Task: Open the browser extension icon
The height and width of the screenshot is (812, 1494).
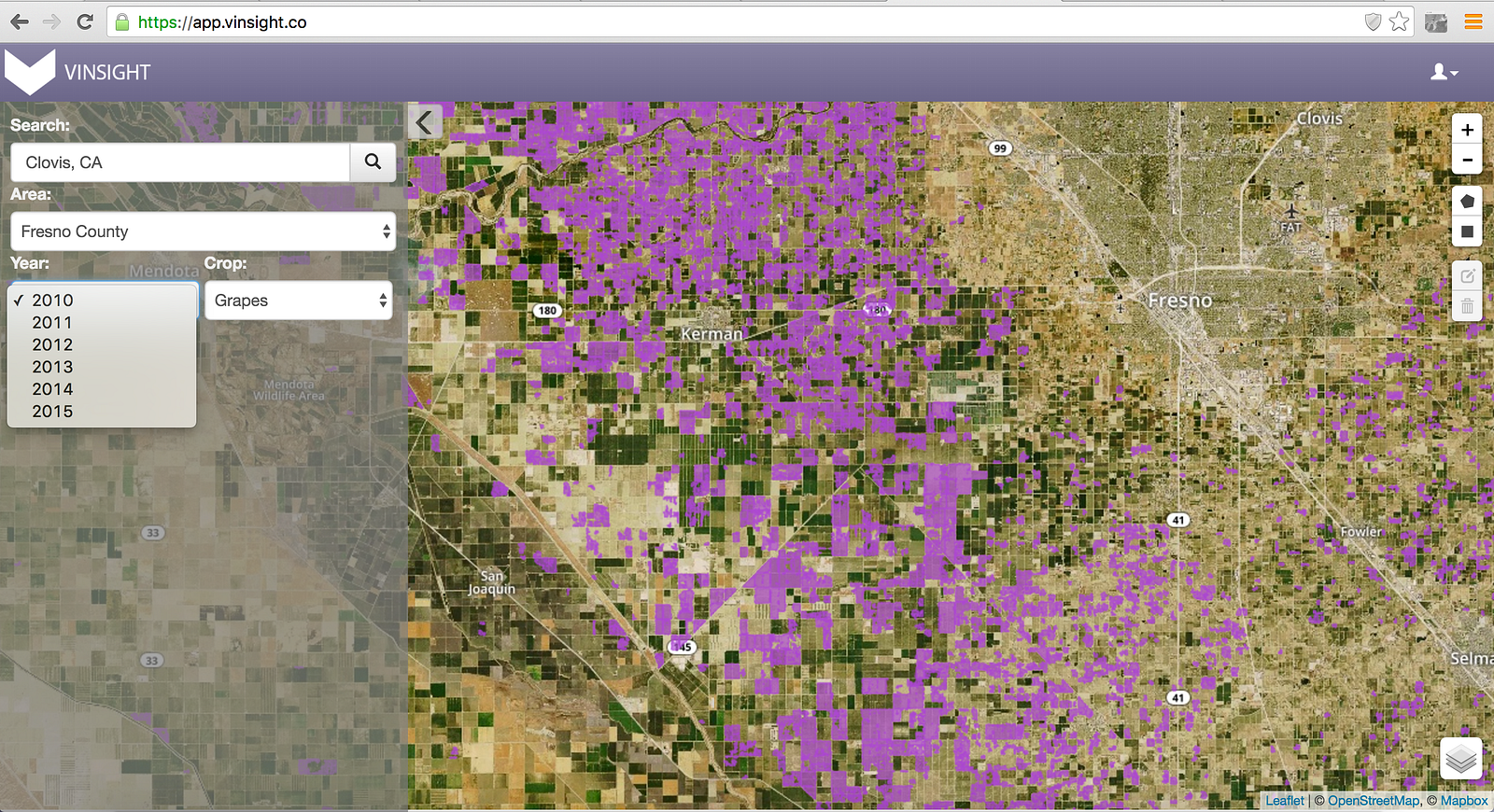Action: click(1436, 21)
